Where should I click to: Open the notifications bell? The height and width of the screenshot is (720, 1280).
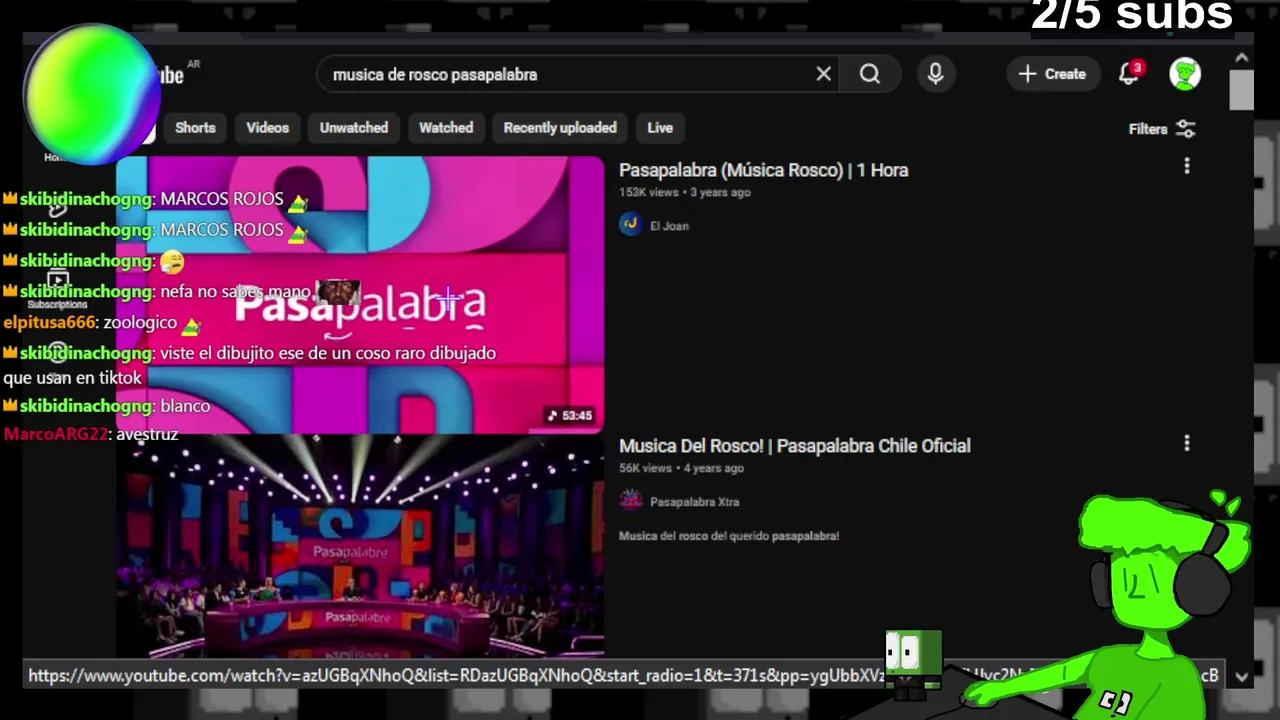pos(1129,74)
